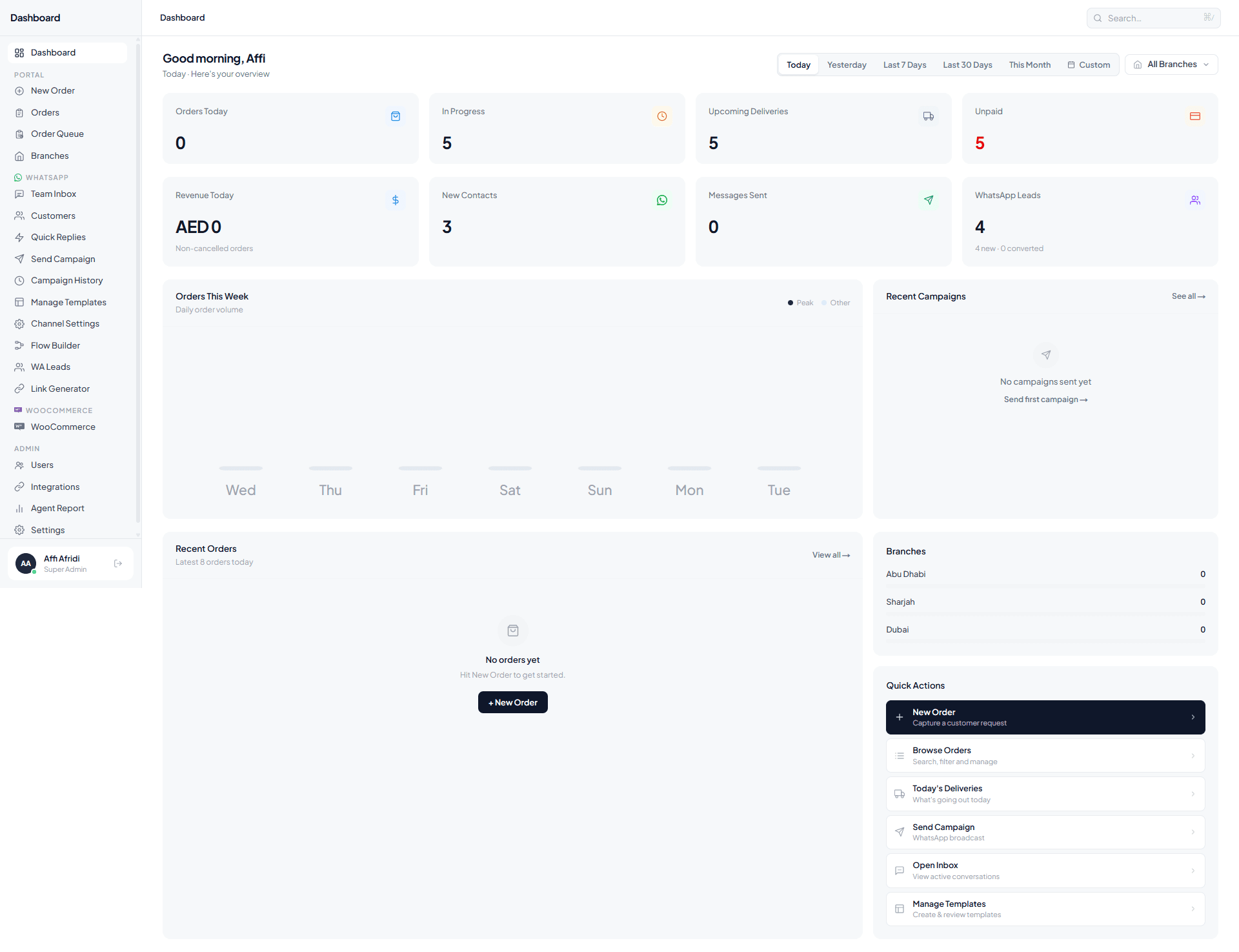1239x952 pixels.
Task: Open Manage Templates quick action card
Action: pyautogui.click(x=1045, y=909)
